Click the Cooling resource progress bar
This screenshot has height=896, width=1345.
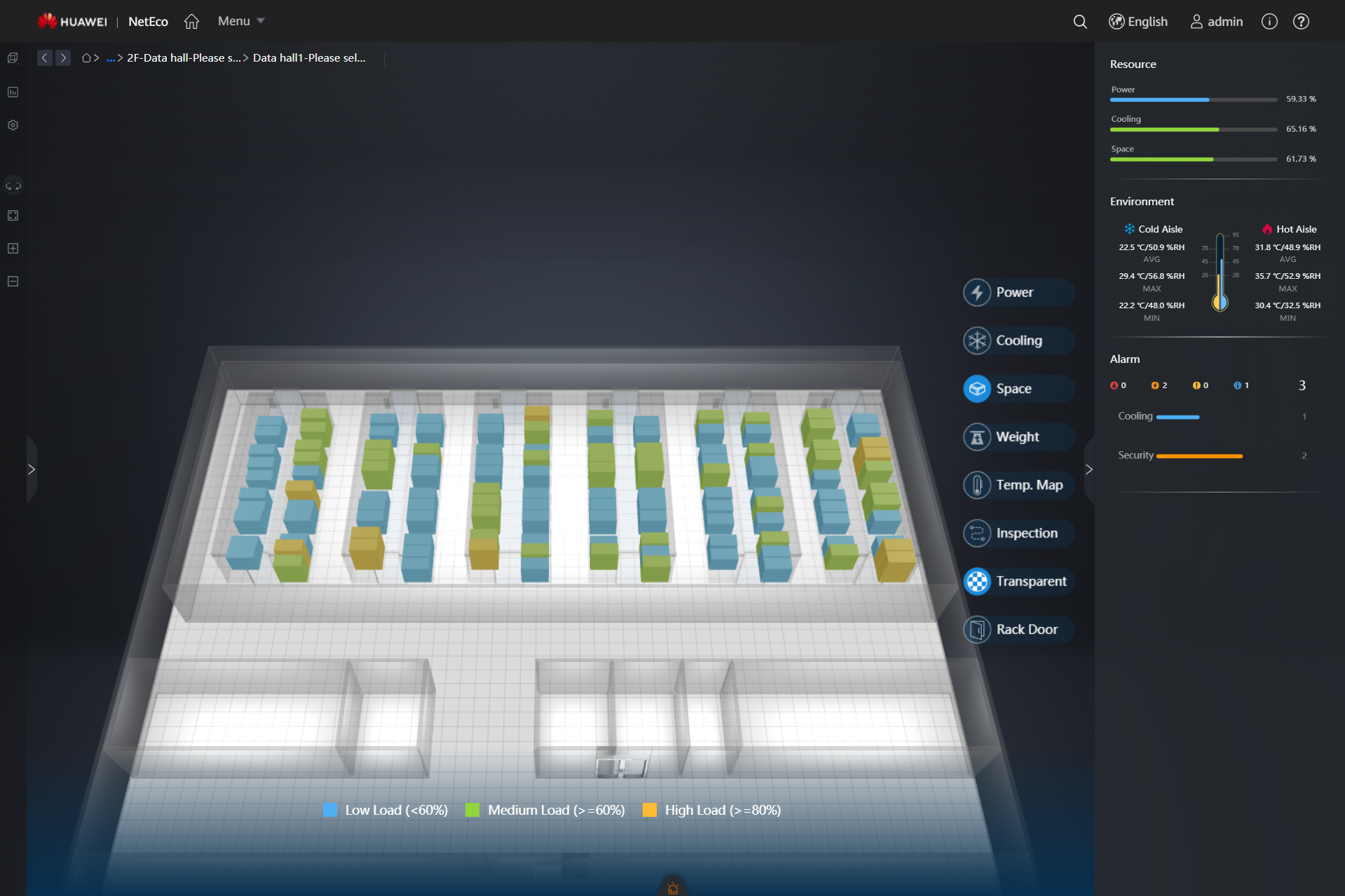pyautogui.click(x=1192, y=129)
